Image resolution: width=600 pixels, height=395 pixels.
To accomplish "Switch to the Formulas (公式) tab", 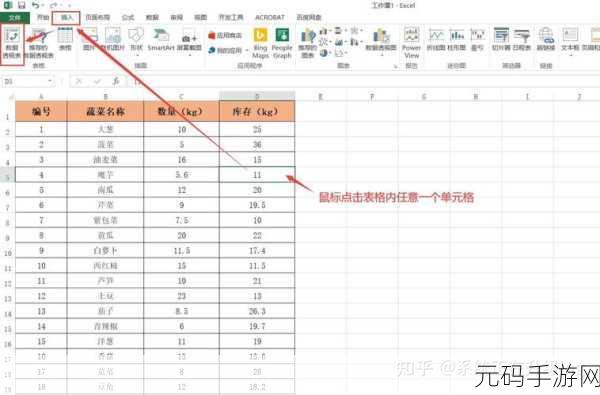I will coord(128,18).
